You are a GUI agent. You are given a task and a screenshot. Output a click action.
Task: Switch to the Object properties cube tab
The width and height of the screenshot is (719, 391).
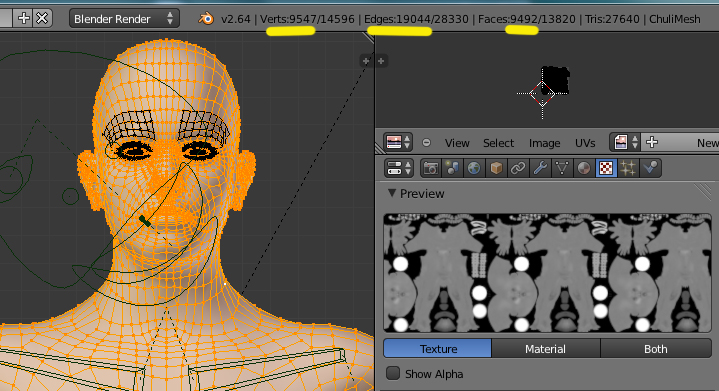click(x=496, y=168)
